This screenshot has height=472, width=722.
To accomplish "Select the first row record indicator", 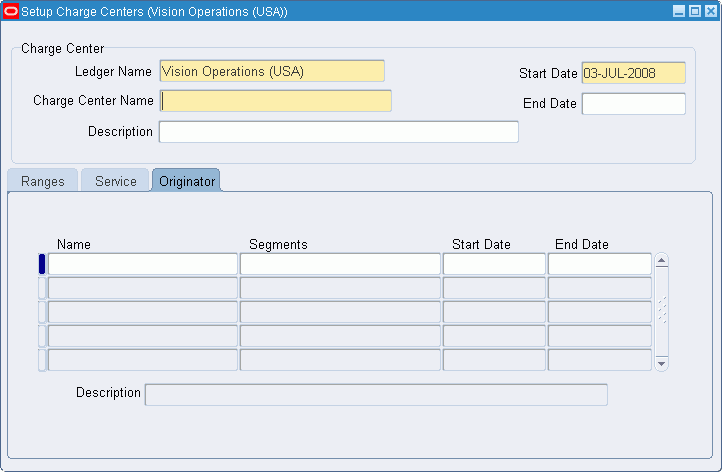I will [x=42, y=264].
